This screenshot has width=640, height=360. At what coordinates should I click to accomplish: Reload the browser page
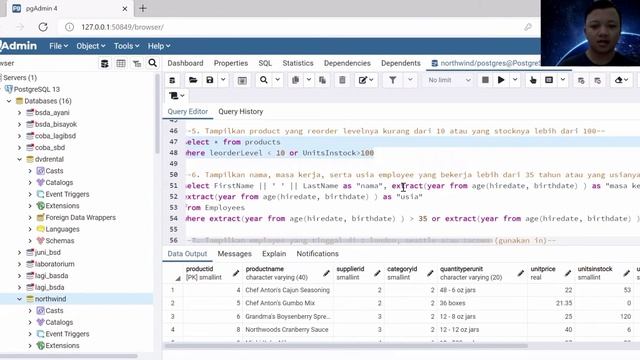pos(43,27)
